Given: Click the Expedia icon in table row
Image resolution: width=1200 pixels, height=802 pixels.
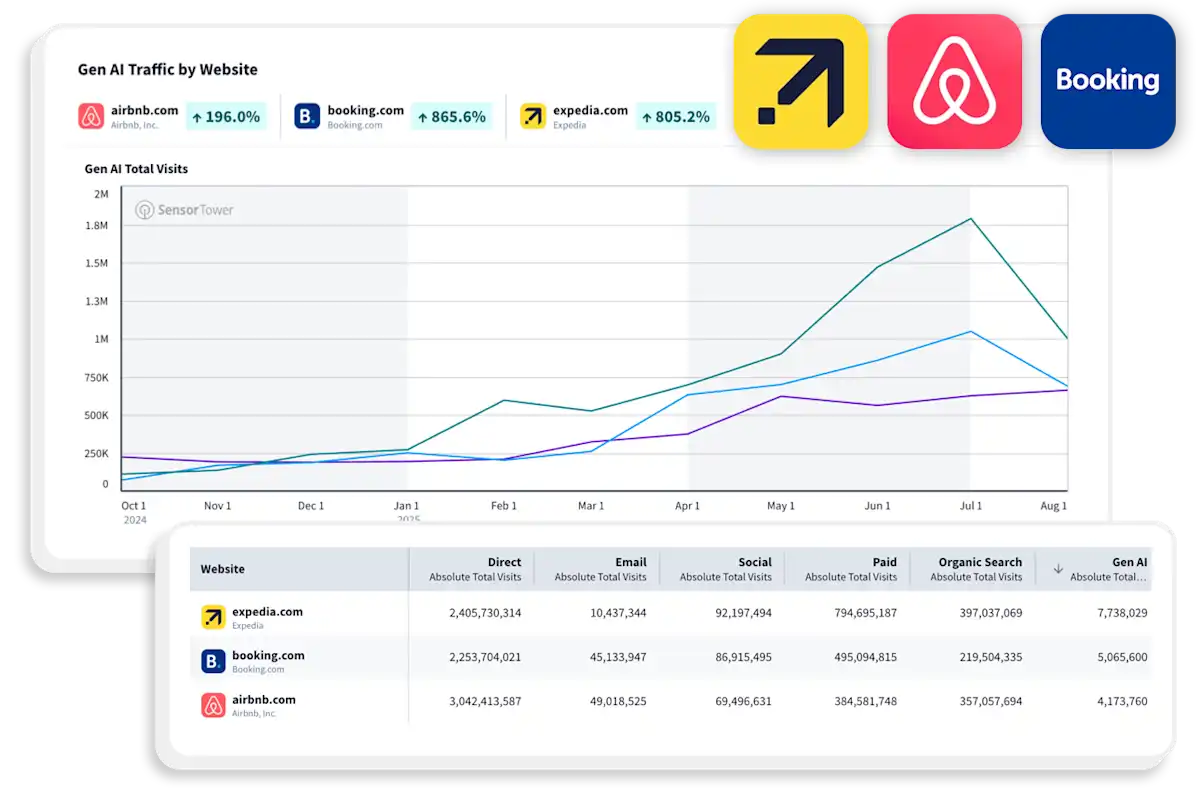Looking at the screenshot, I should [x=213, y=617].
